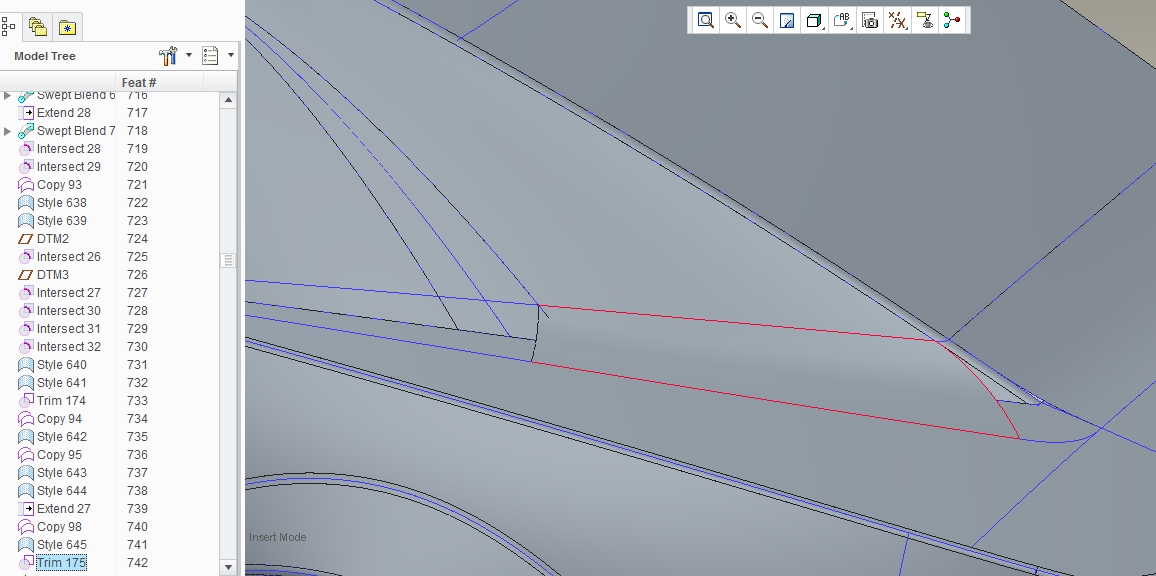Click the Swept Blend 7 feature icon
This screenshot has width=1156, height=576.
tap(26, 131)
